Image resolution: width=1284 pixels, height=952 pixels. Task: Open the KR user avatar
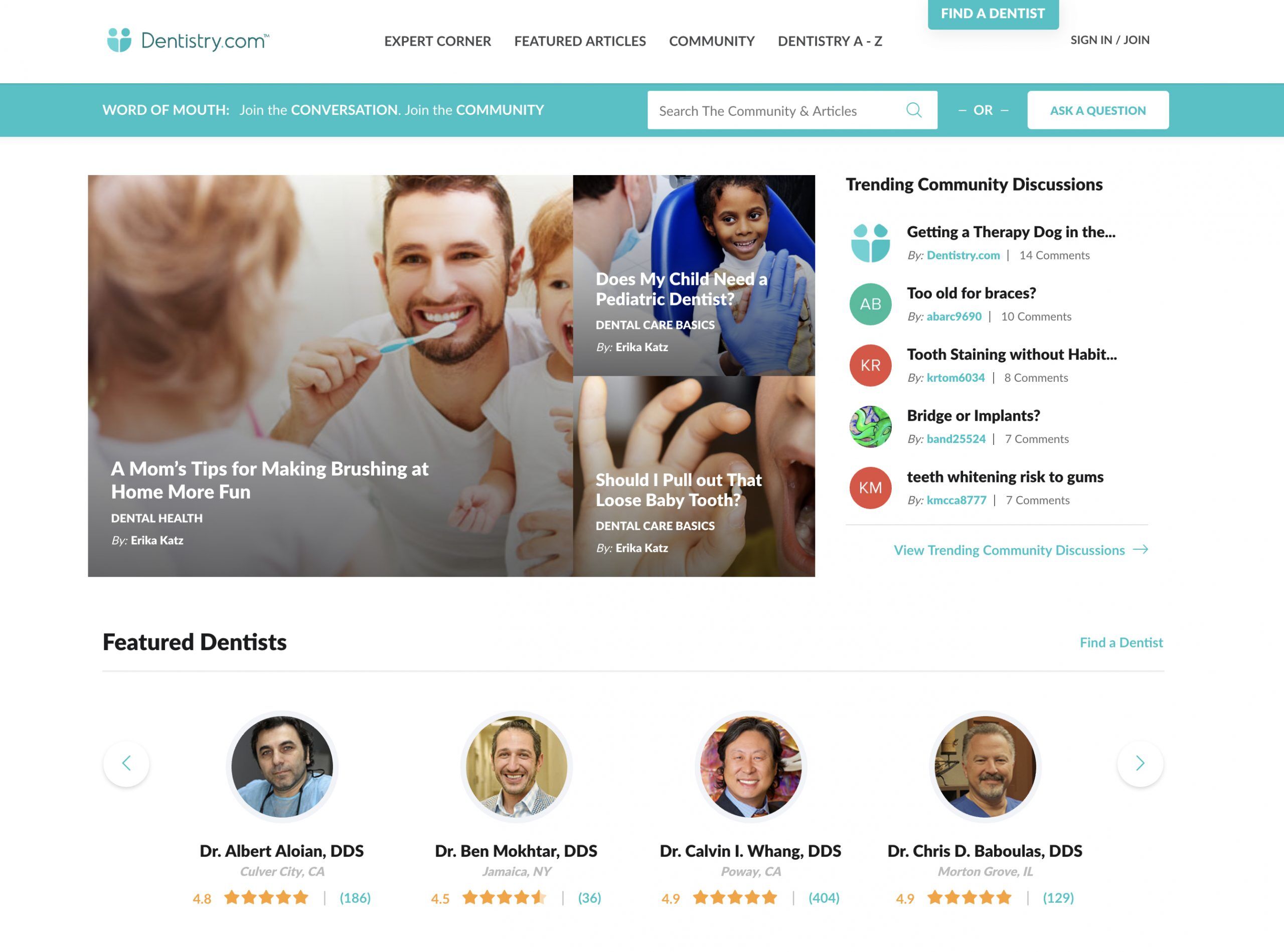[870, 365]
